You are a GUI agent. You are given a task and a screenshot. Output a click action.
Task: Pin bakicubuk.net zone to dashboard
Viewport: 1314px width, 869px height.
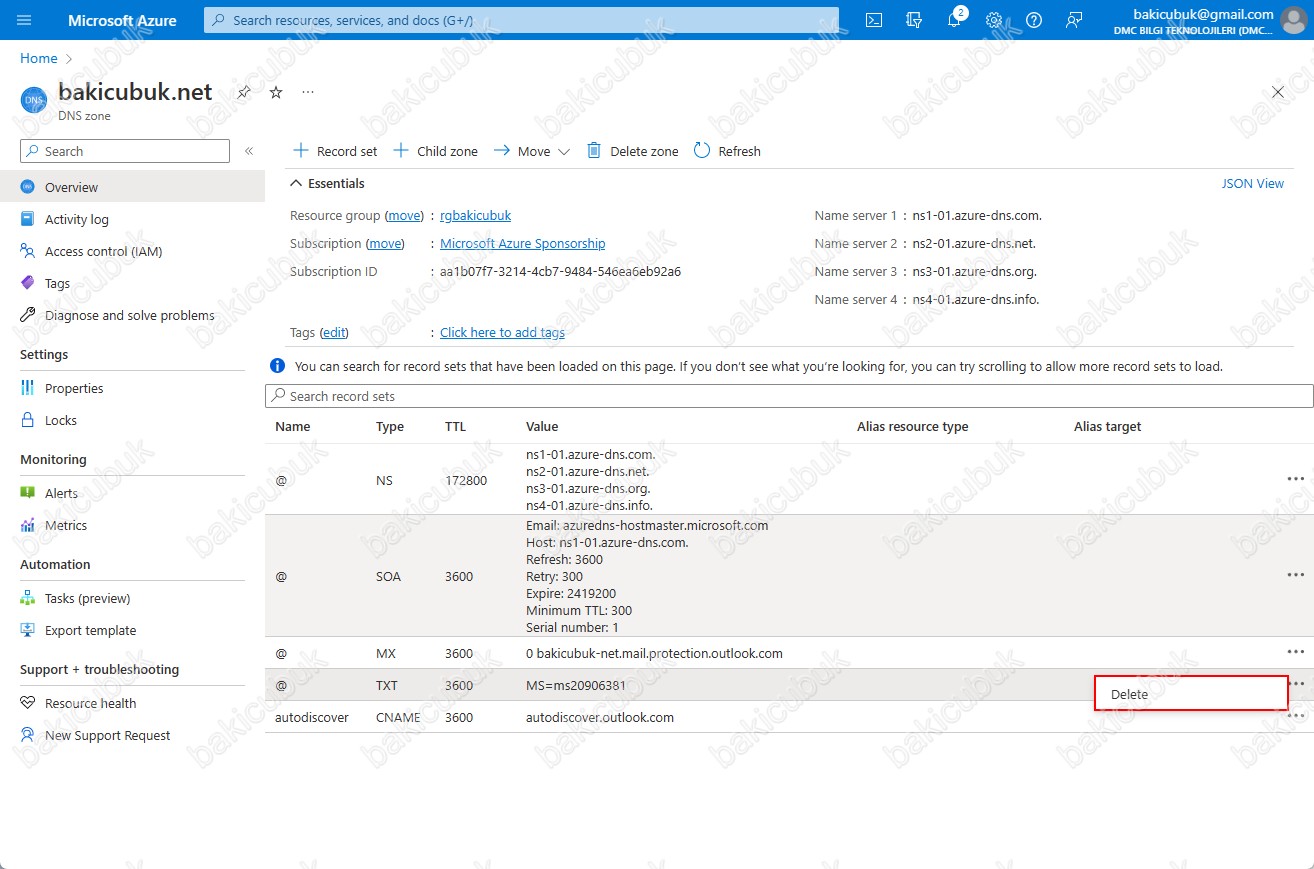tap(244, 92)
